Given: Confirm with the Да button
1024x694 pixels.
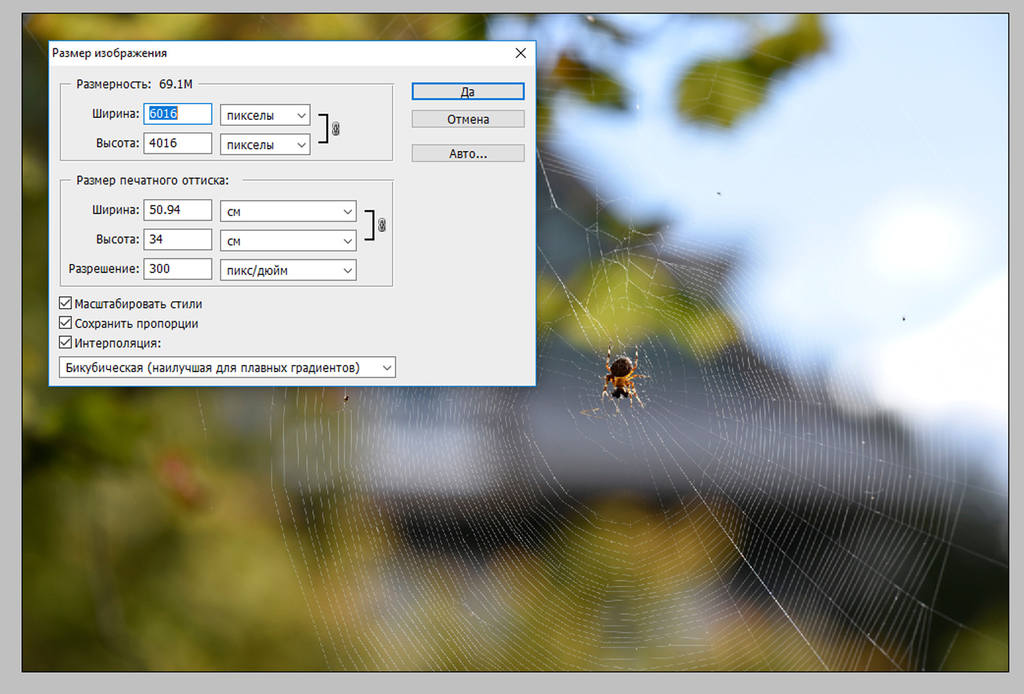Looking at the screenshot, I should point(468,91).
